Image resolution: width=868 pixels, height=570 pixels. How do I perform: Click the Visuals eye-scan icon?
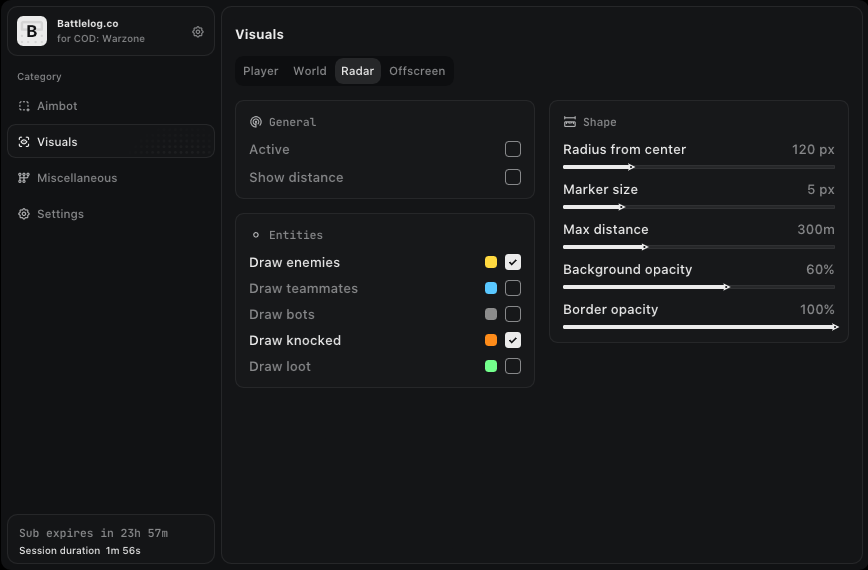(24, 142)
